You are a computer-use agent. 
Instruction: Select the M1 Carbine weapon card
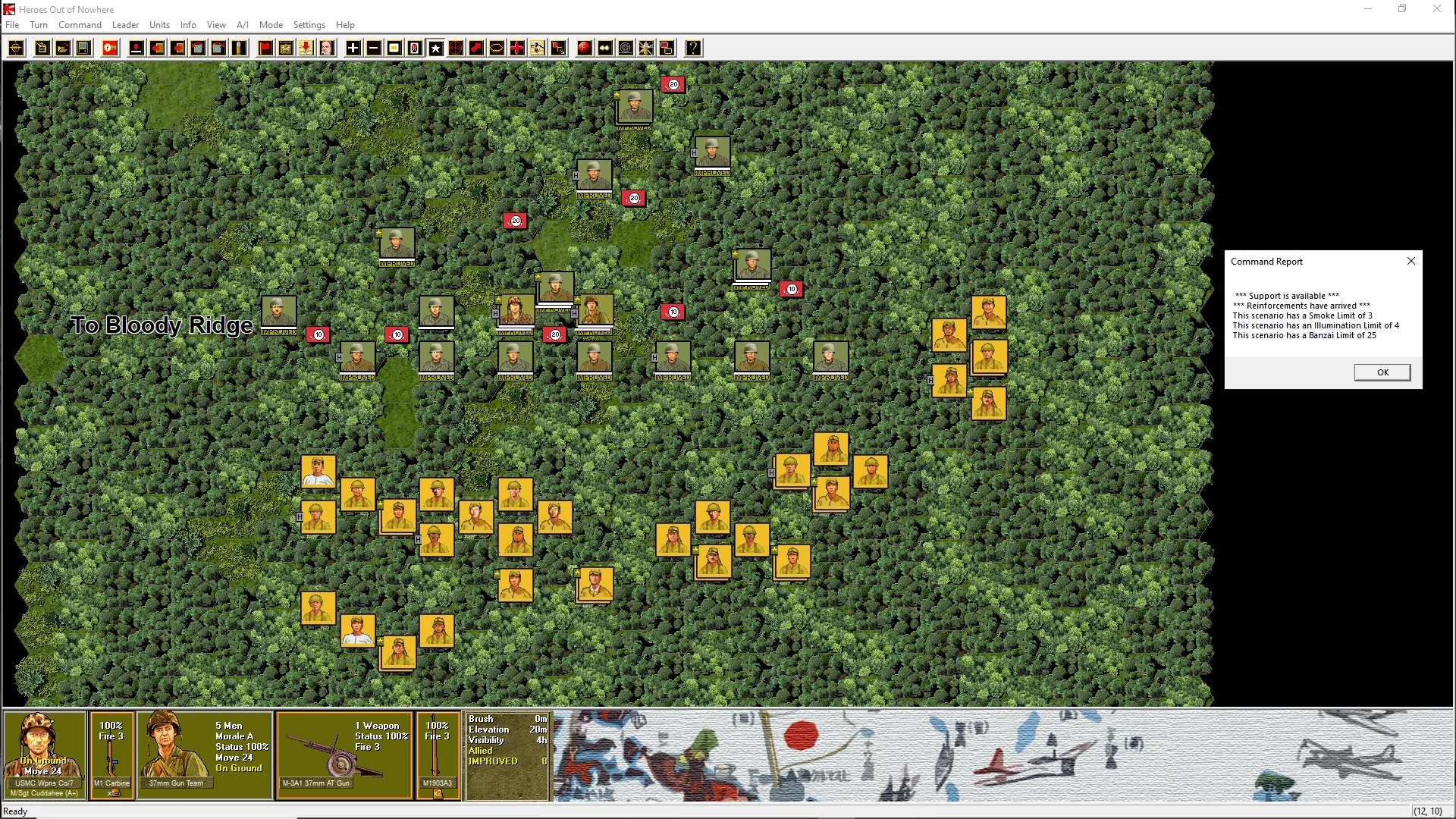coord(112,755)
